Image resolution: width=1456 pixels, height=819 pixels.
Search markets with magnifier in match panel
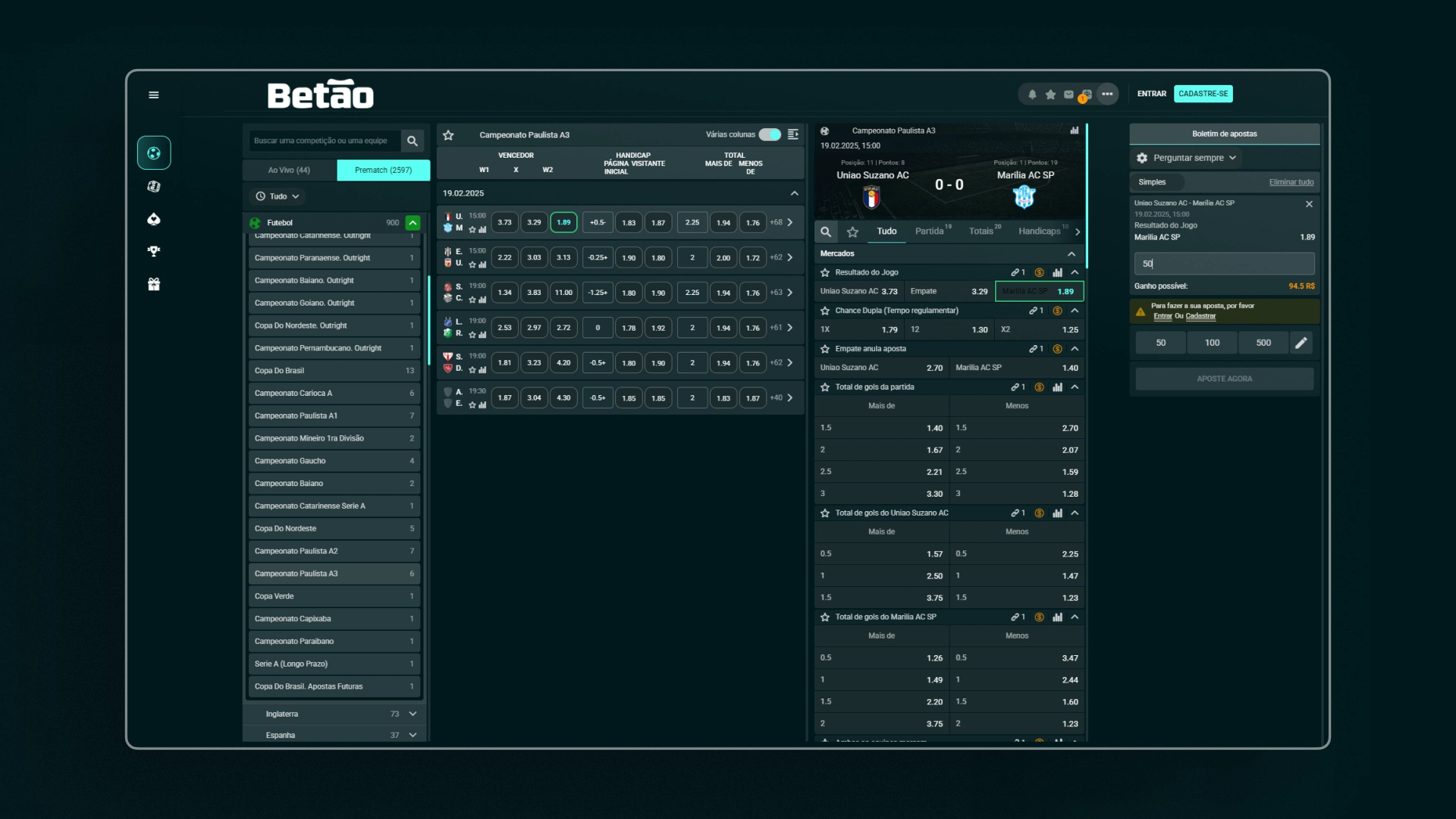pyautogui.click(x=826, y=232)
